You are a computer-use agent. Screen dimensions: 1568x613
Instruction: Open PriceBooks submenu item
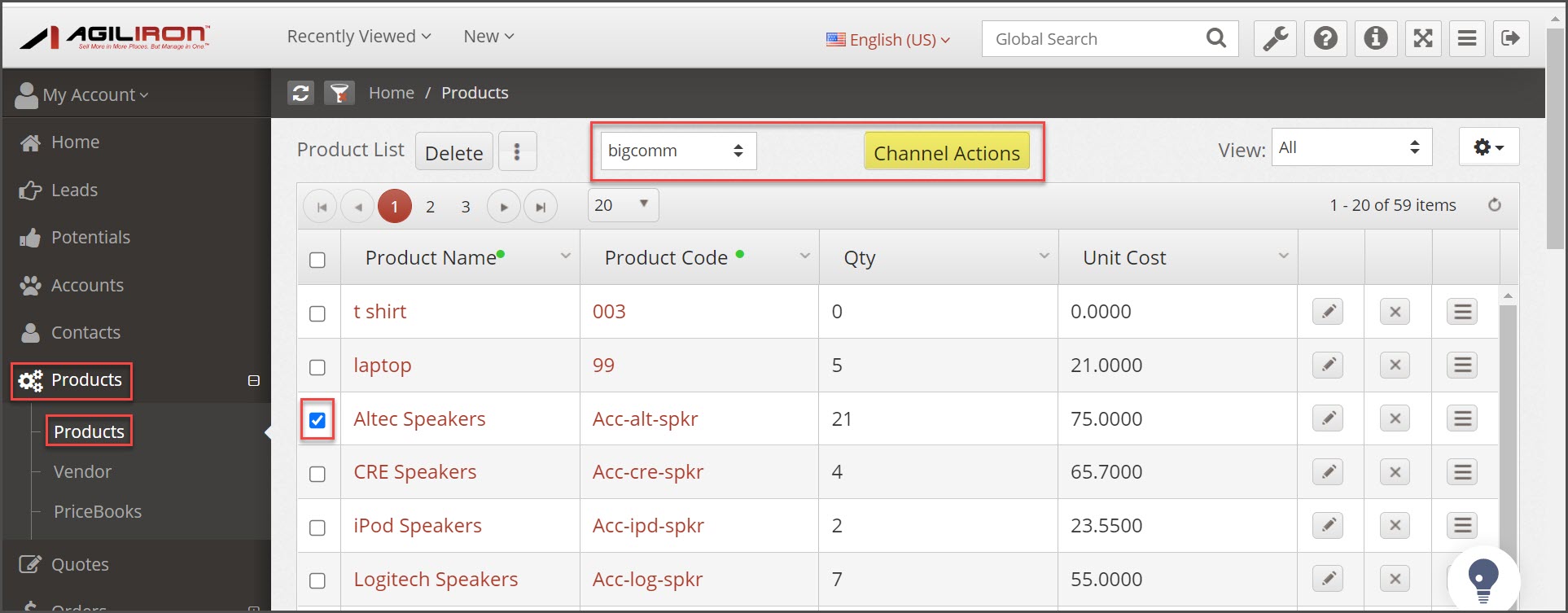98,512
